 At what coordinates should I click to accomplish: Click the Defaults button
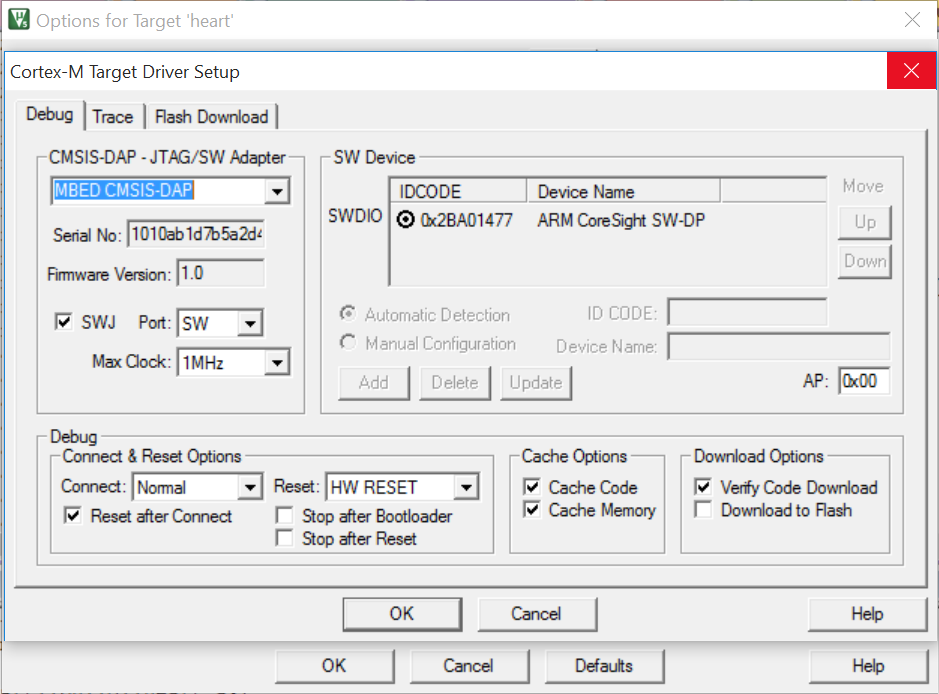click(x=603, y=666)
